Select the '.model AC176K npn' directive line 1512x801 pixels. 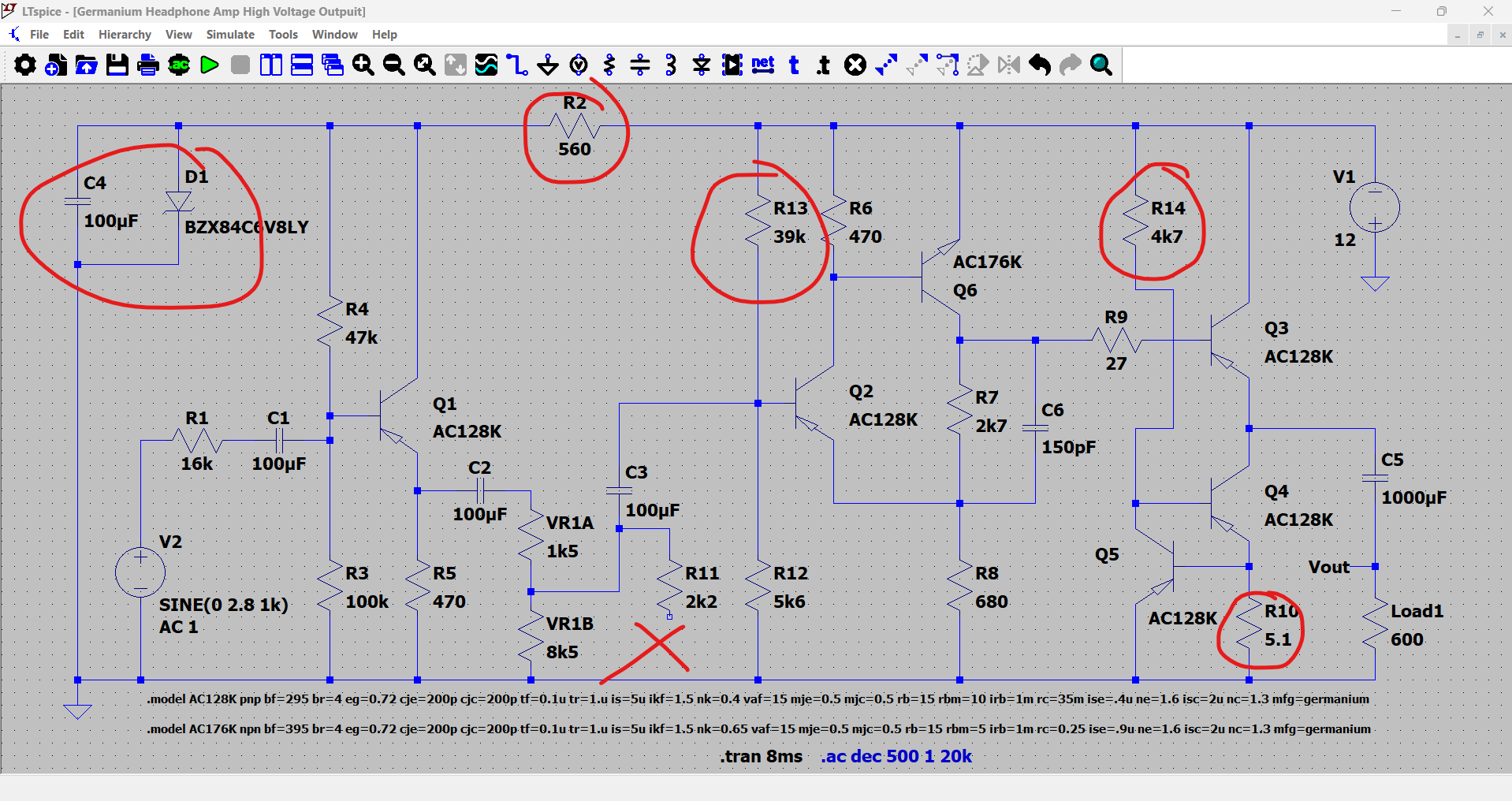click(758, 729)
